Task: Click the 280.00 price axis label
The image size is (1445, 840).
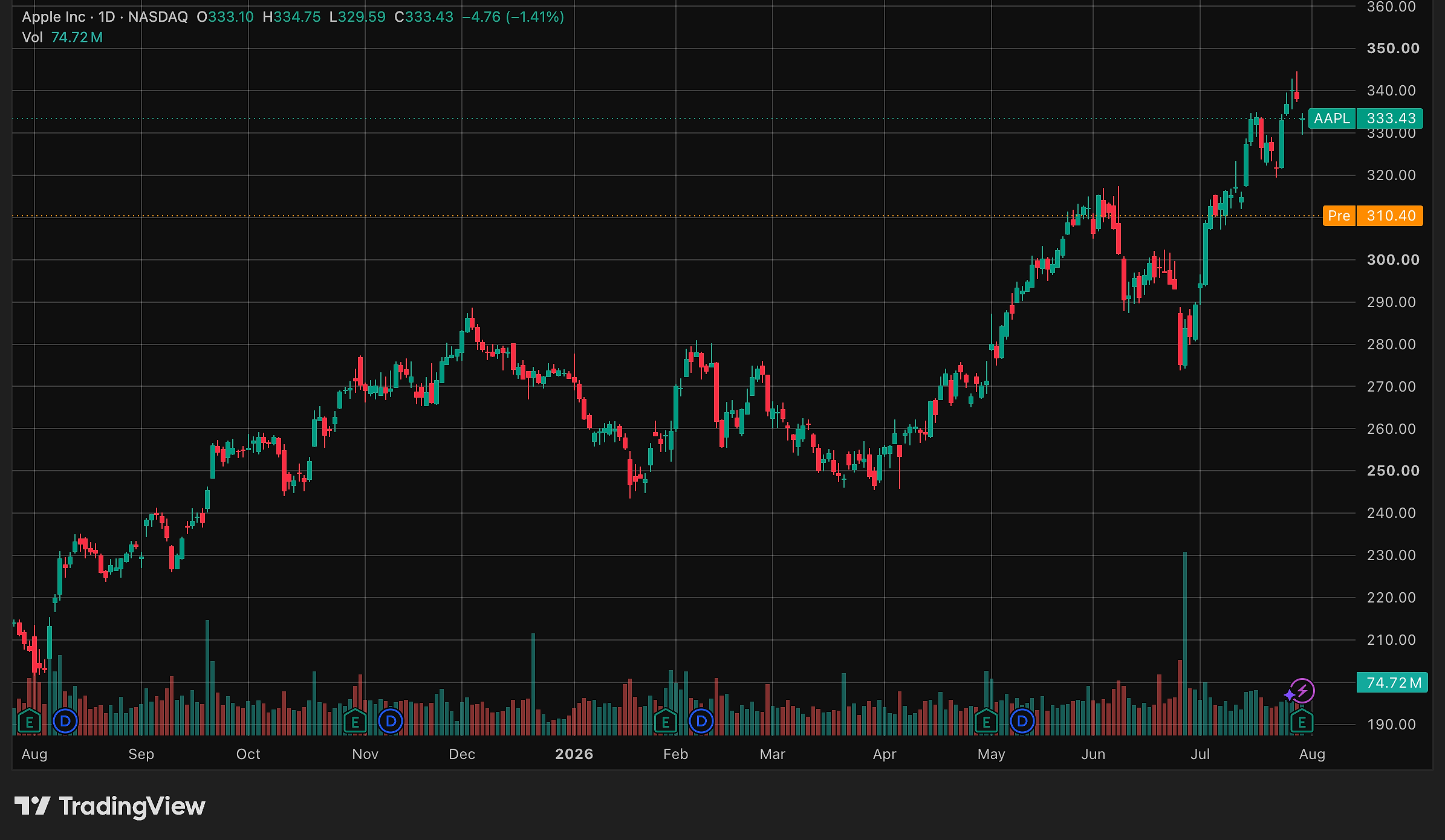Action: click(1391, 344)
